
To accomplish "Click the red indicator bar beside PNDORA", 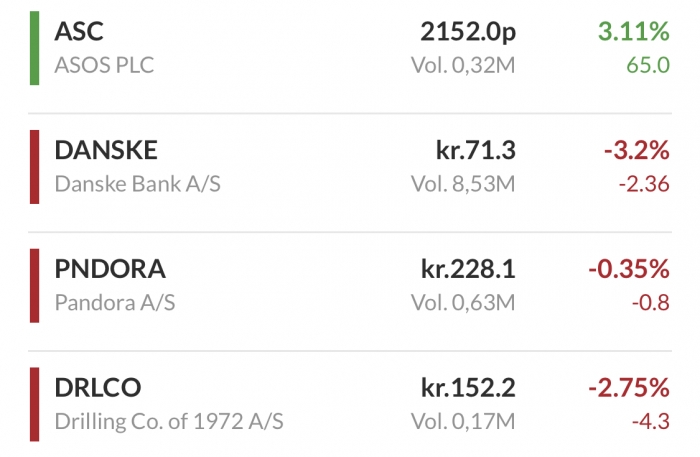I will tap(34, 286).
